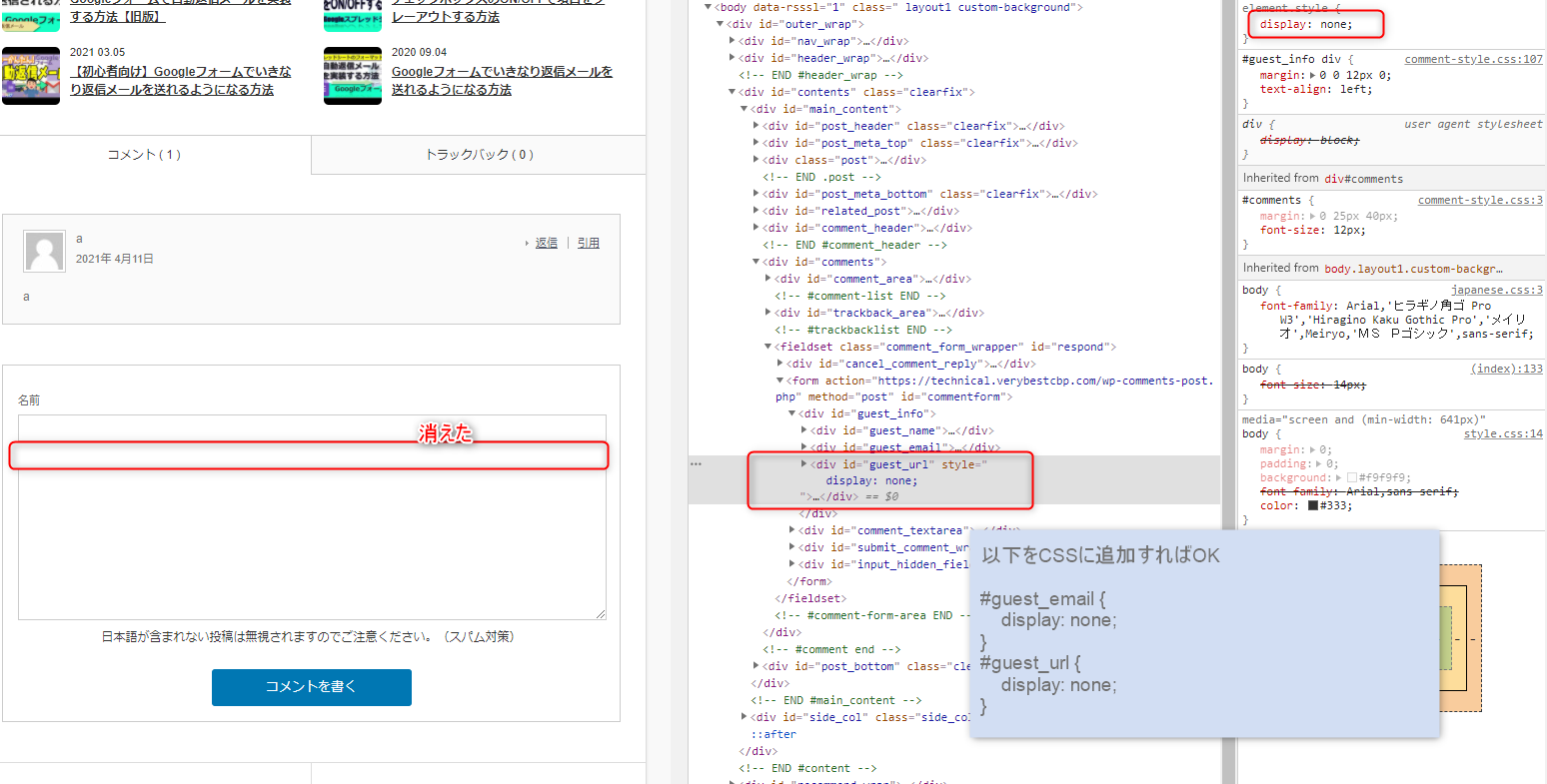
Task: Expand the nav_wrap div node
Action: [734, 41]
